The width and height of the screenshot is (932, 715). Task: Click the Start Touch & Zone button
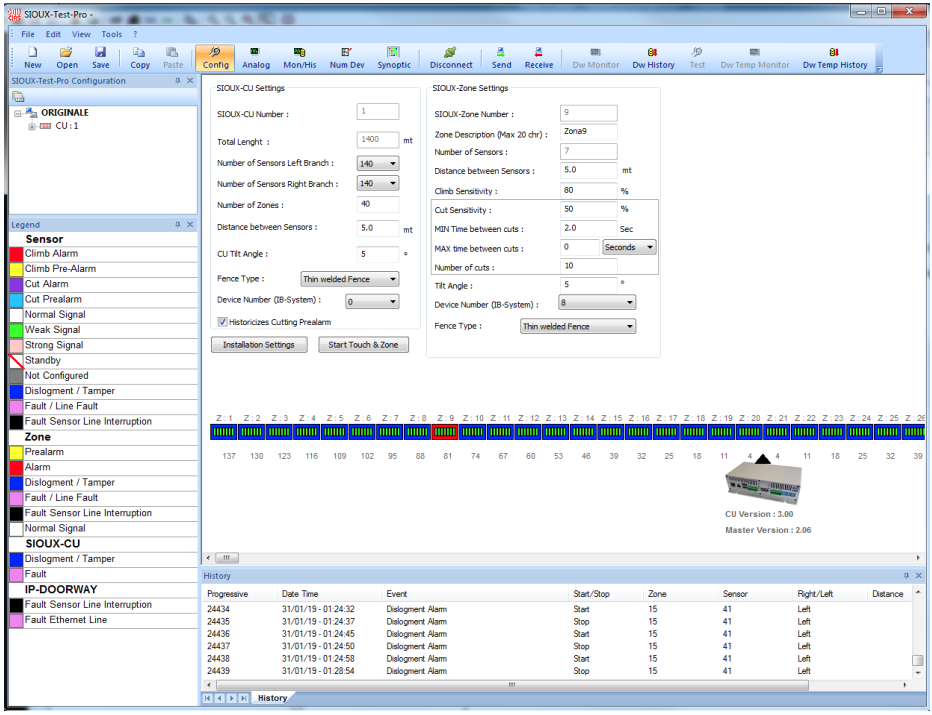363,345
